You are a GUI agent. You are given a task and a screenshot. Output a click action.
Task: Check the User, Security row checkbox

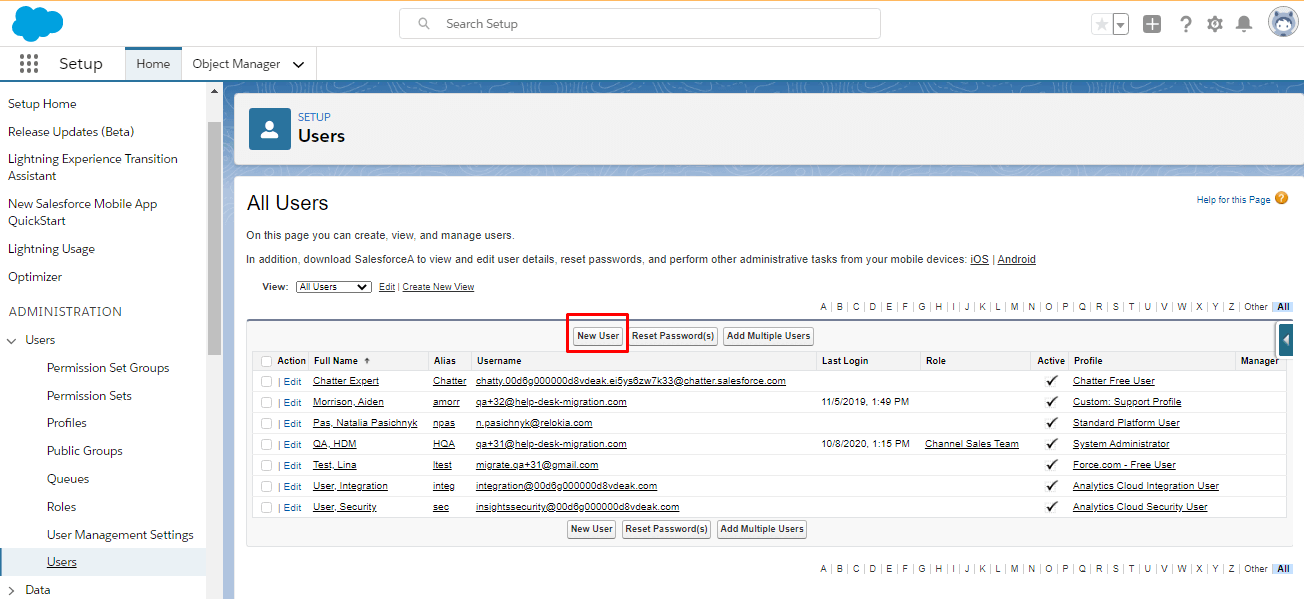(x=266, y=507)
